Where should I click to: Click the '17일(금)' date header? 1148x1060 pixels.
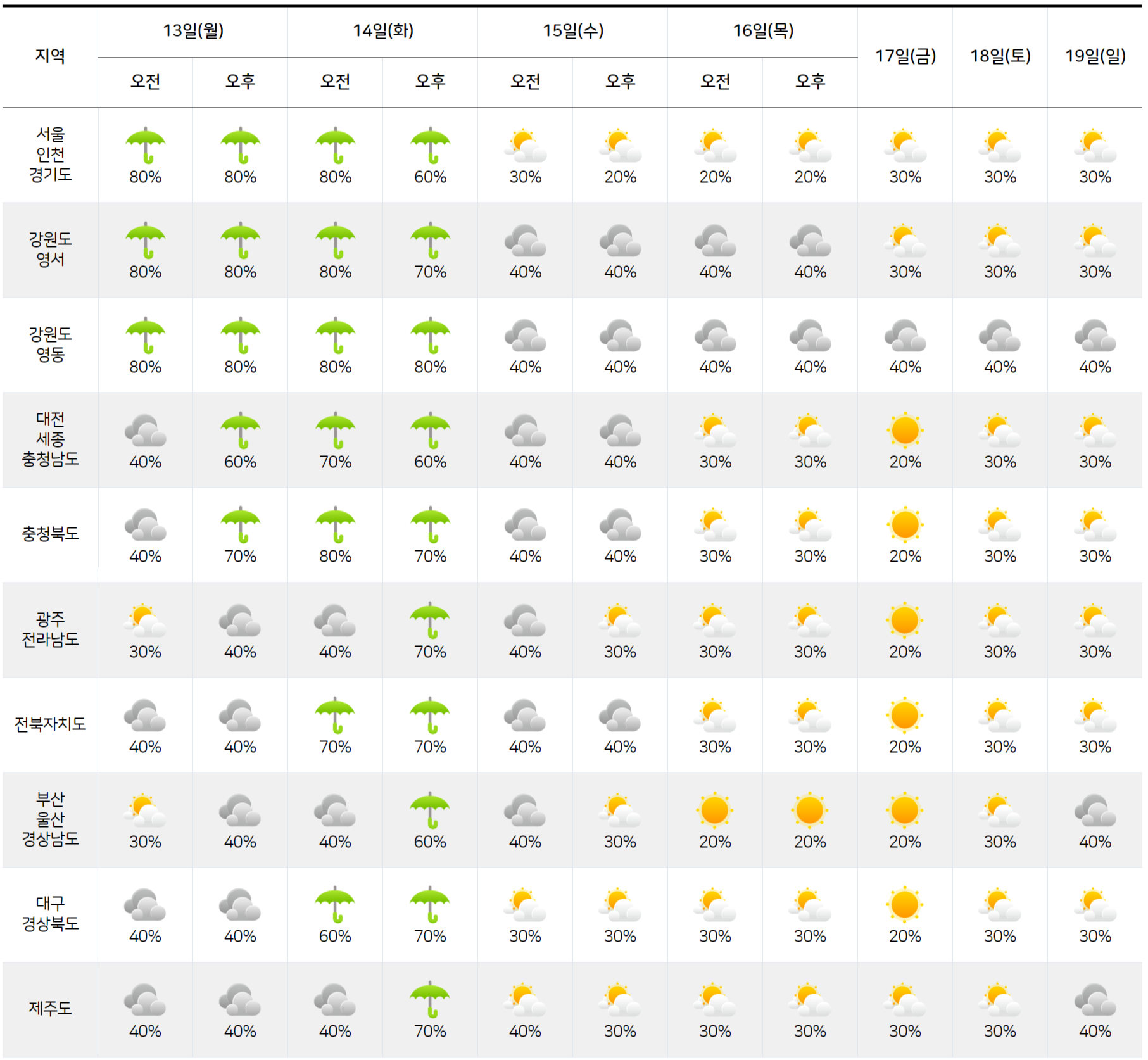coord(905,56)
